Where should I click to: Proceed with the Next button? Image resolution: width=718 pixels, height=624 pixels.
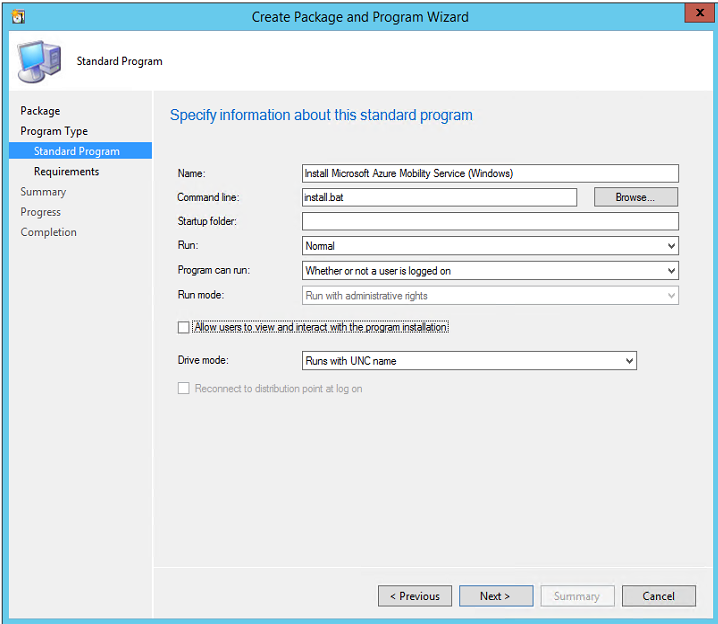tap(496, 596)
